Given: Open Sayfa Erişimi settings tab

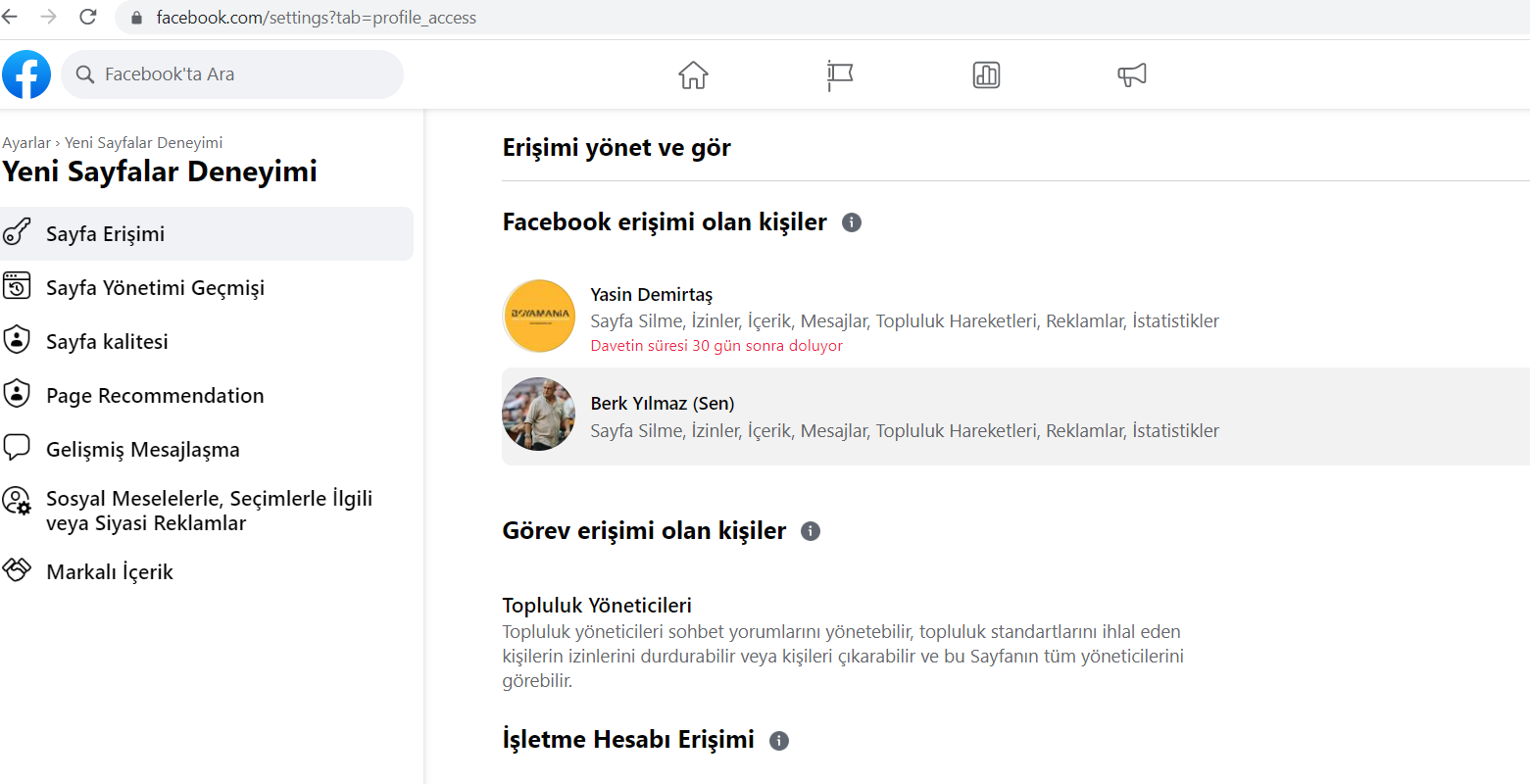Looking at the screenshot, I should (x=207, y=233).
